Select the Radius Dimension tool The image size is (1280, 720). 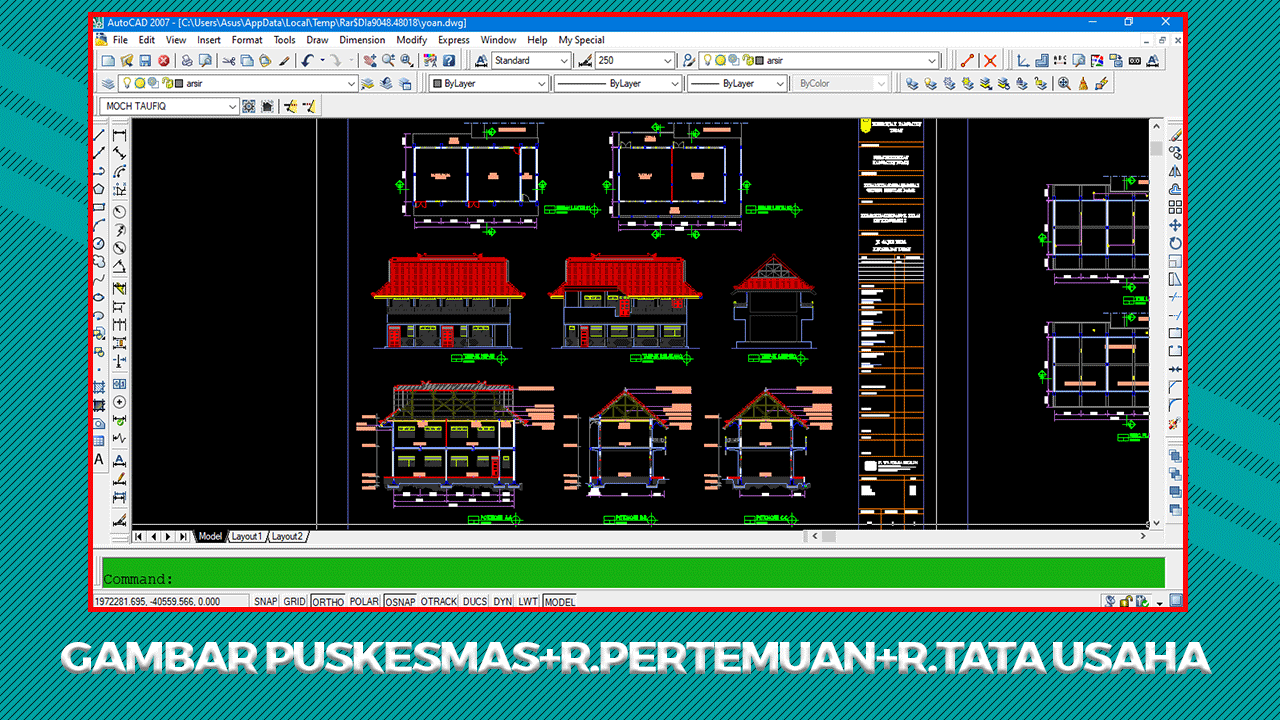tap(119, 211)
